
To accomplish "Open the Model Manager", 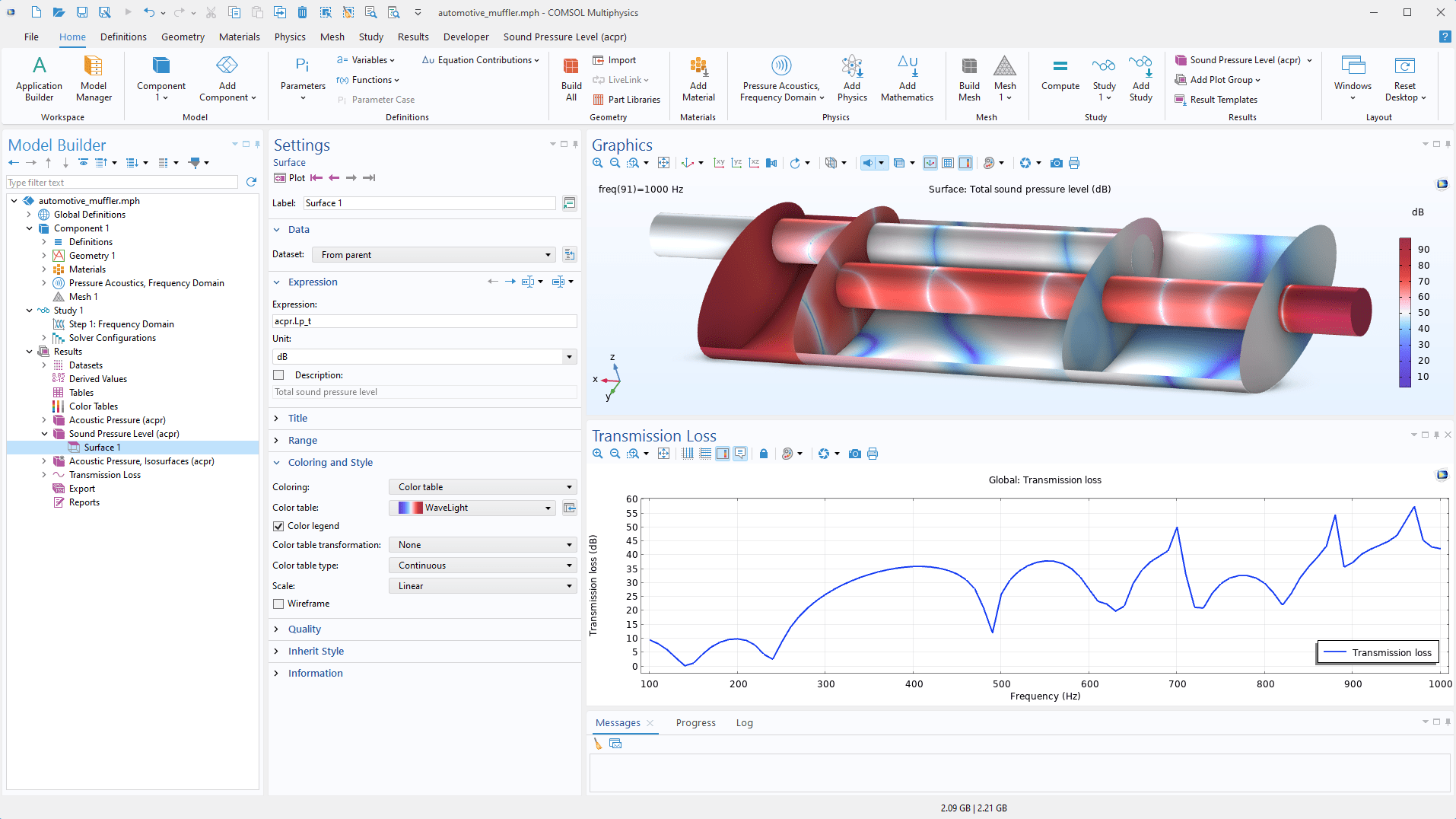I will (x=94, y=78).
